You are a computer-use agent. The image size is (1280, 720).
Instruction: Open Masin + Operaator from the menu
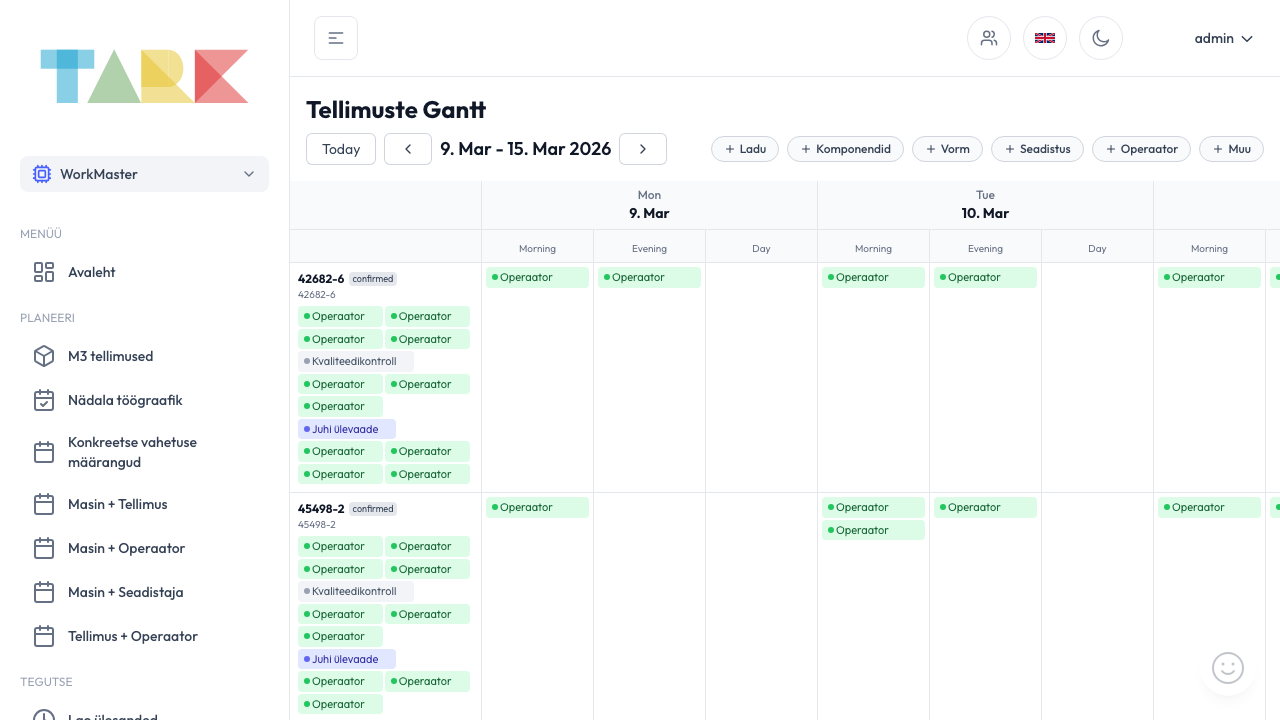126,548
